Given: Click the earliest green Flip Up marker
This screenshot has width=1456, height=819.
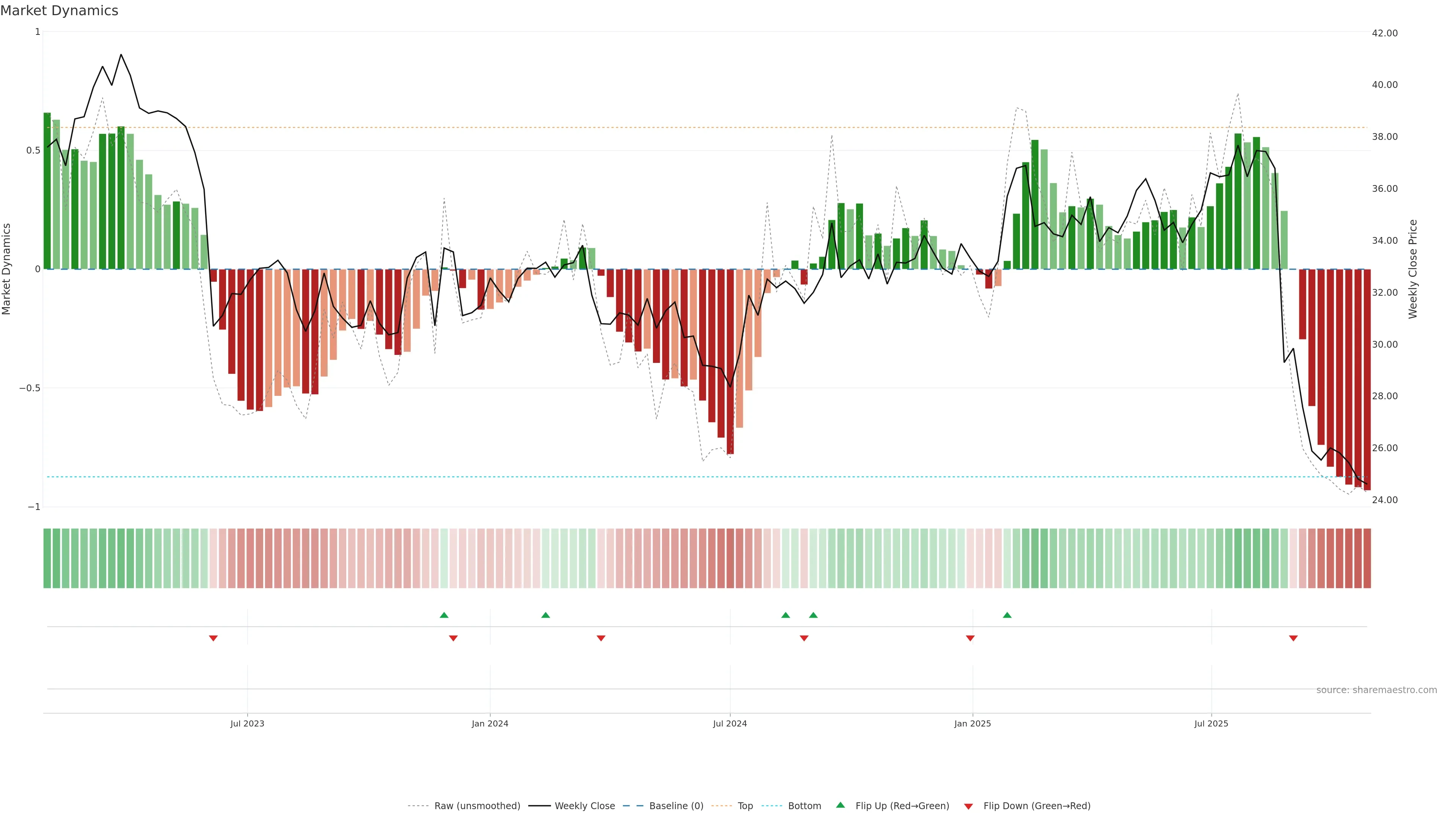Looking at the screenshot, I should point(444,615).
